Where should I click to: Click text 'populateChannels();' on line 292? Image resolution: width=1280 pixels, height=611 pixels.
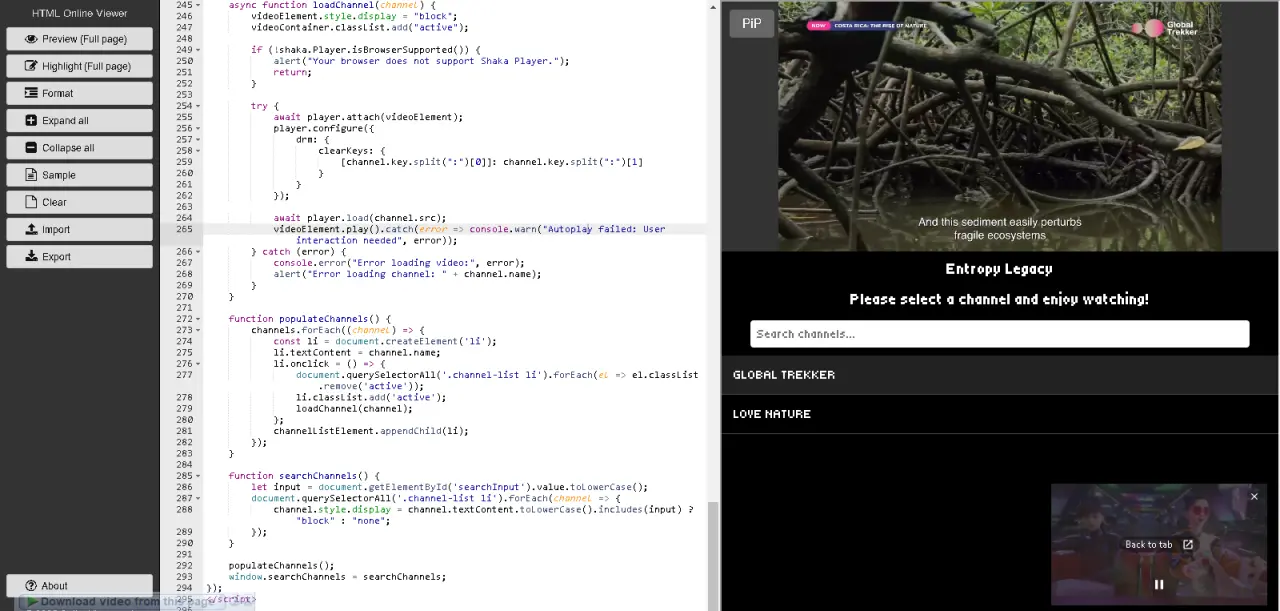pyautogui.click(x=281, y=566)
